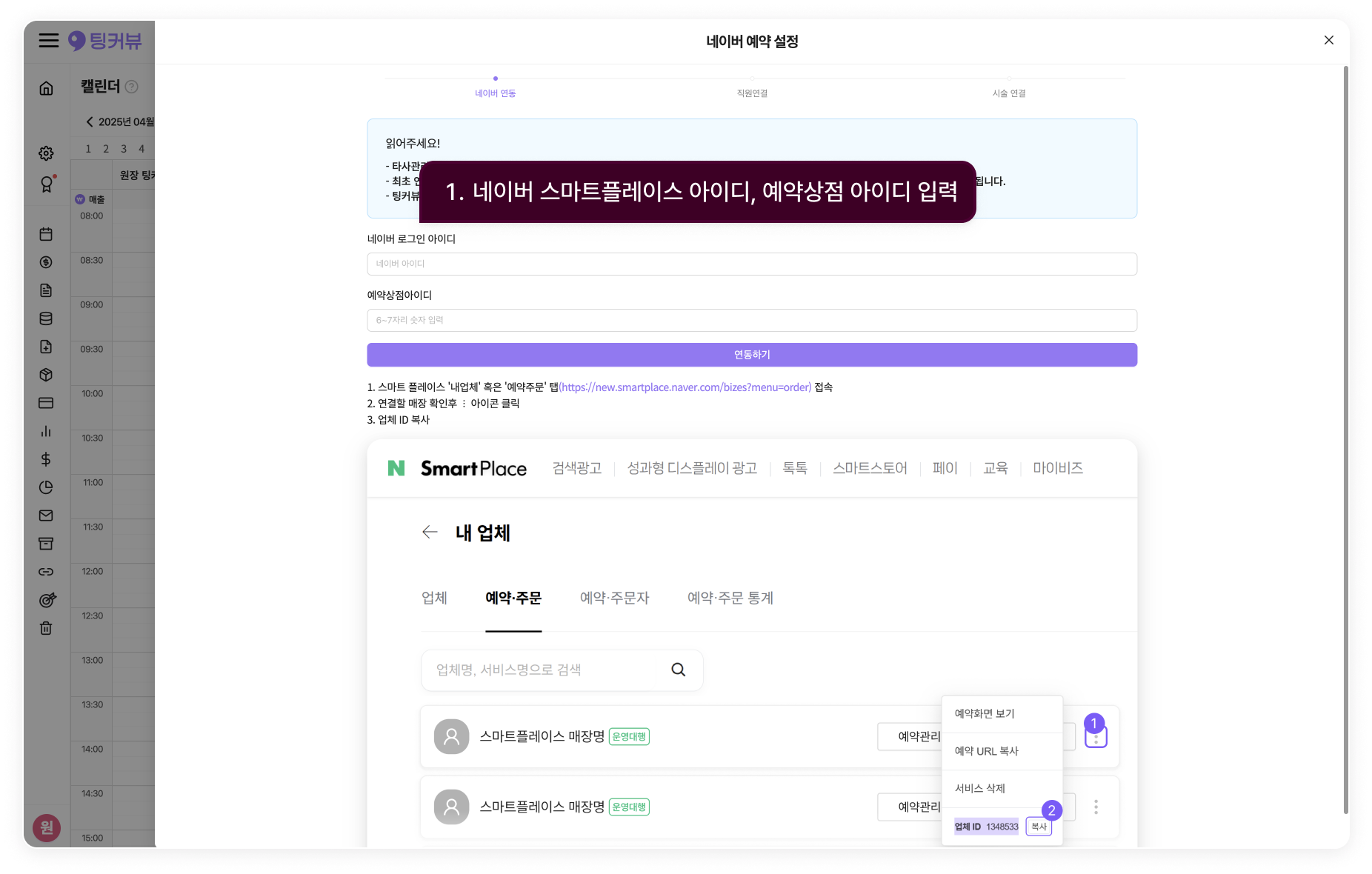This screenshot has width=1372, height=874.
Task: Open the package box icon in sidebar
Action: tap(46, 375)
